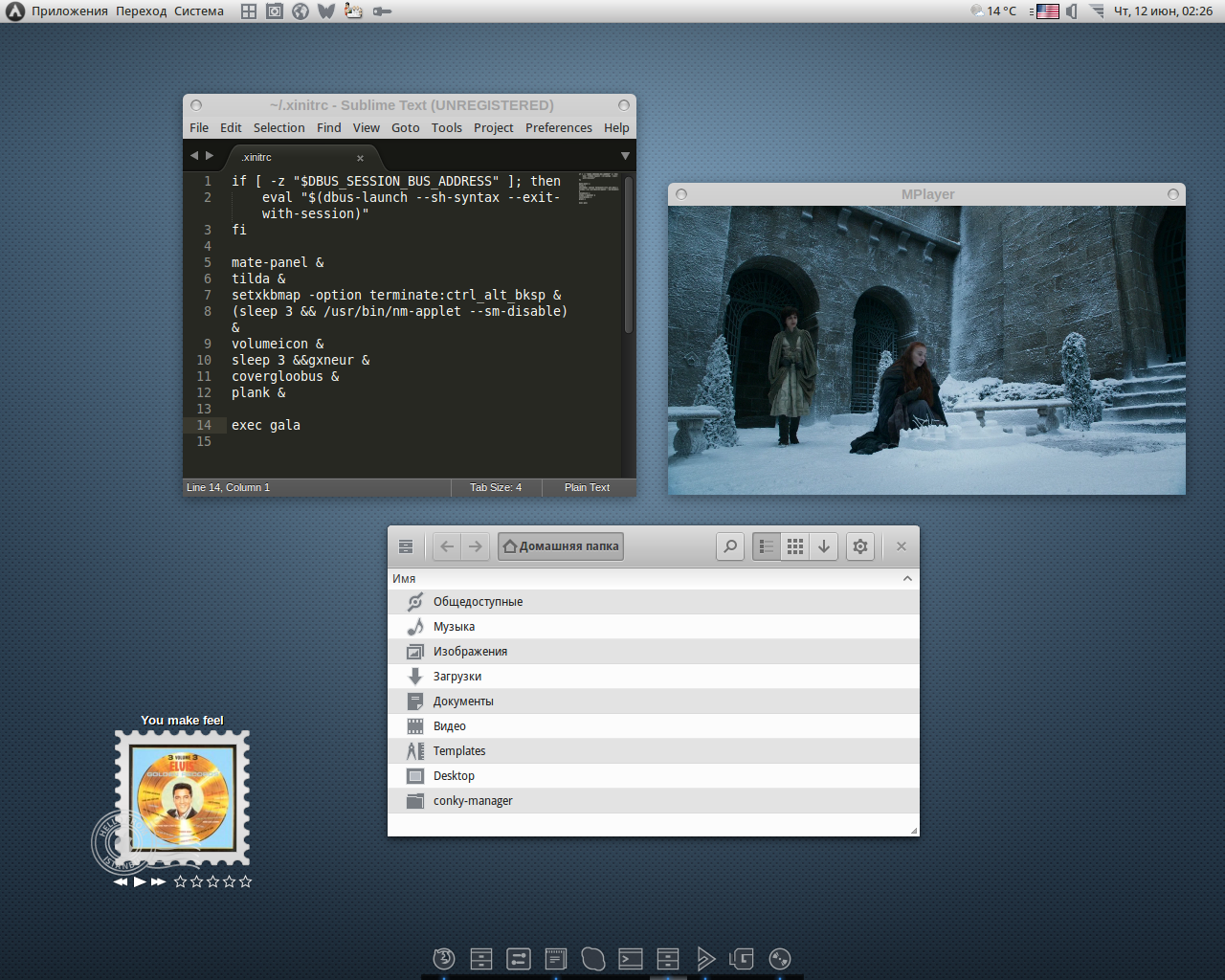1225x980 pixels.
Task: Close the .xinitrc tab
Action: pos(360,158)
